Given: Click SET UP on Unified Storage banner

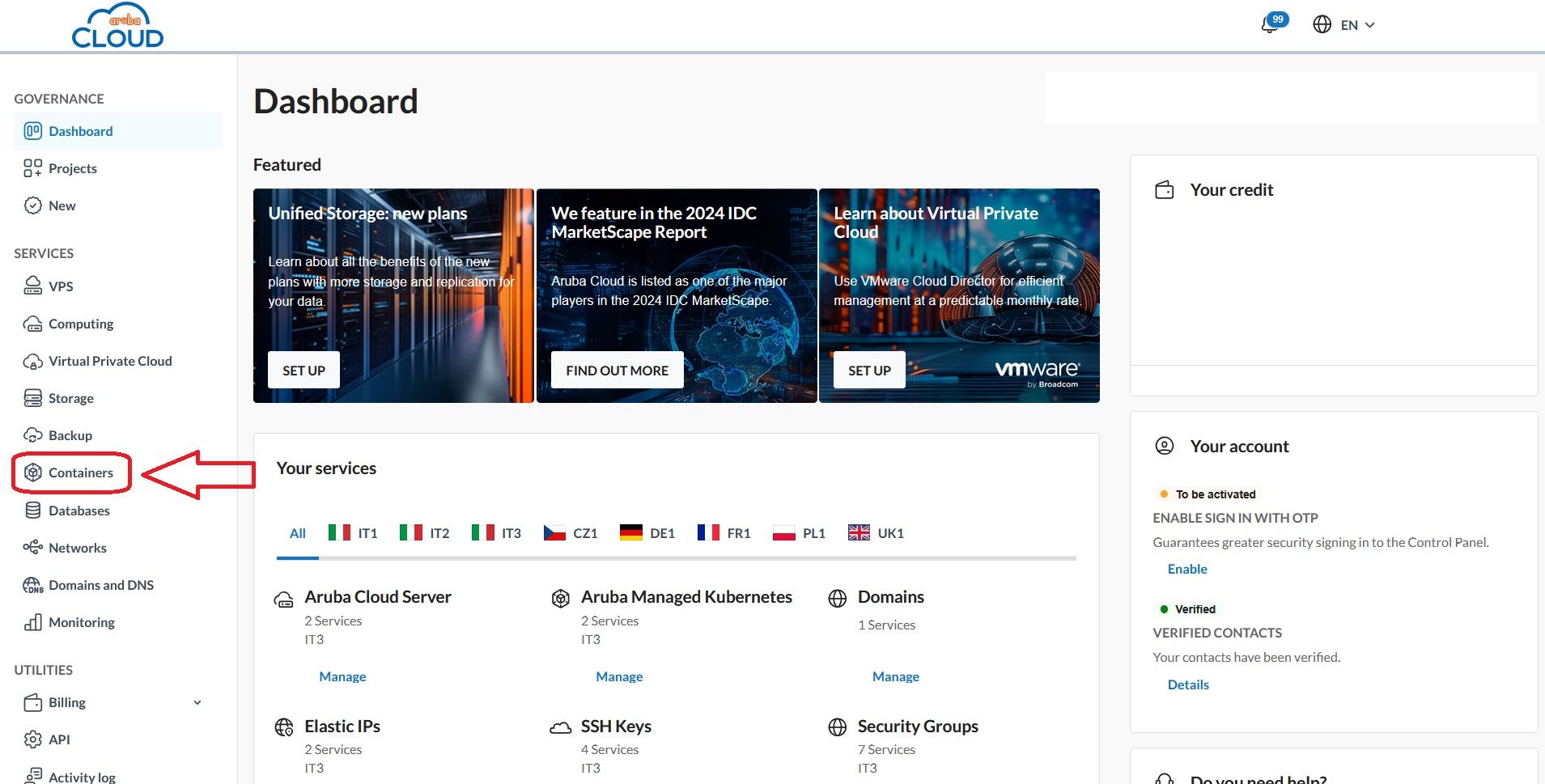Looking at the screenshot, I should click(303, 370).
